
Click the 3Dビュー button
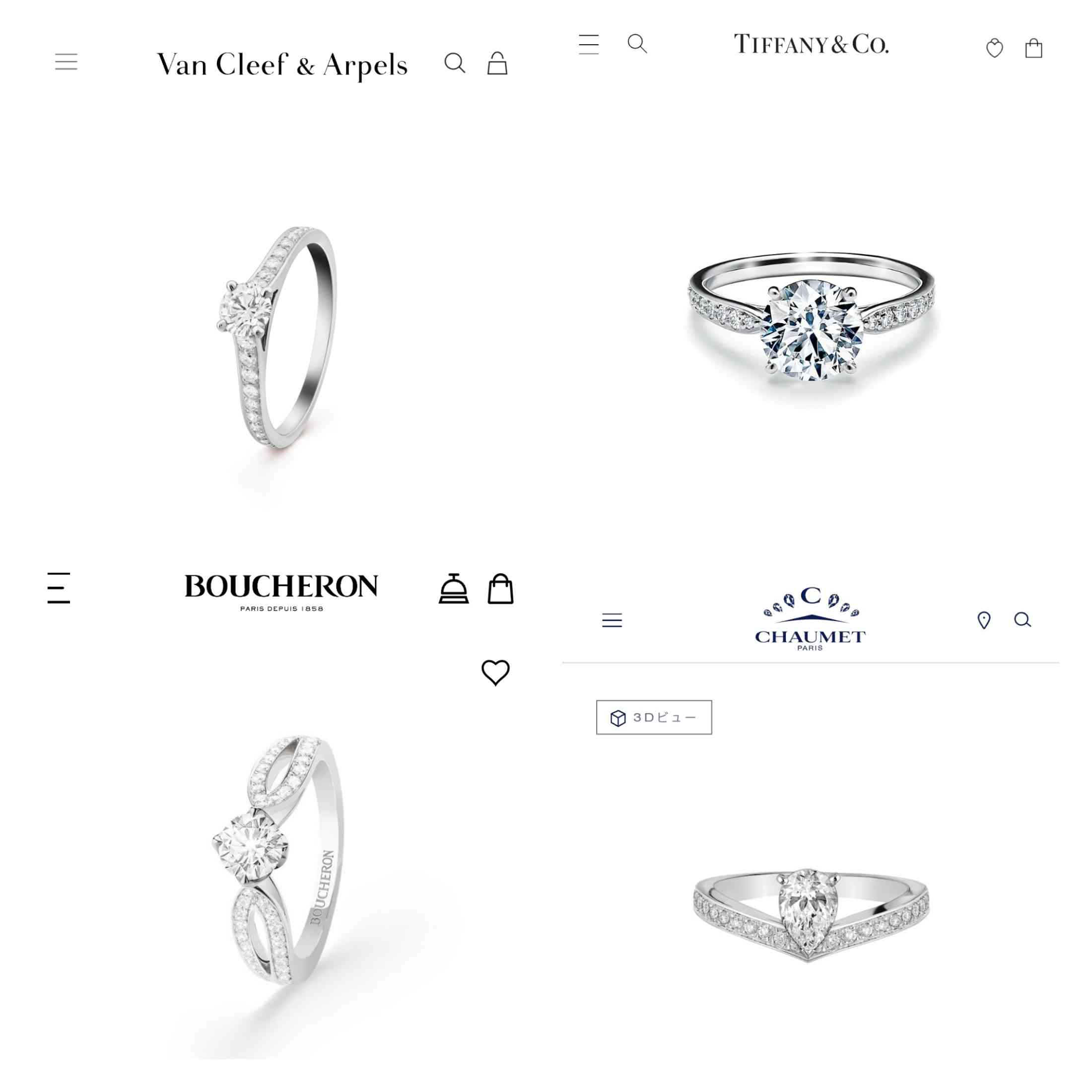(654, 717)
